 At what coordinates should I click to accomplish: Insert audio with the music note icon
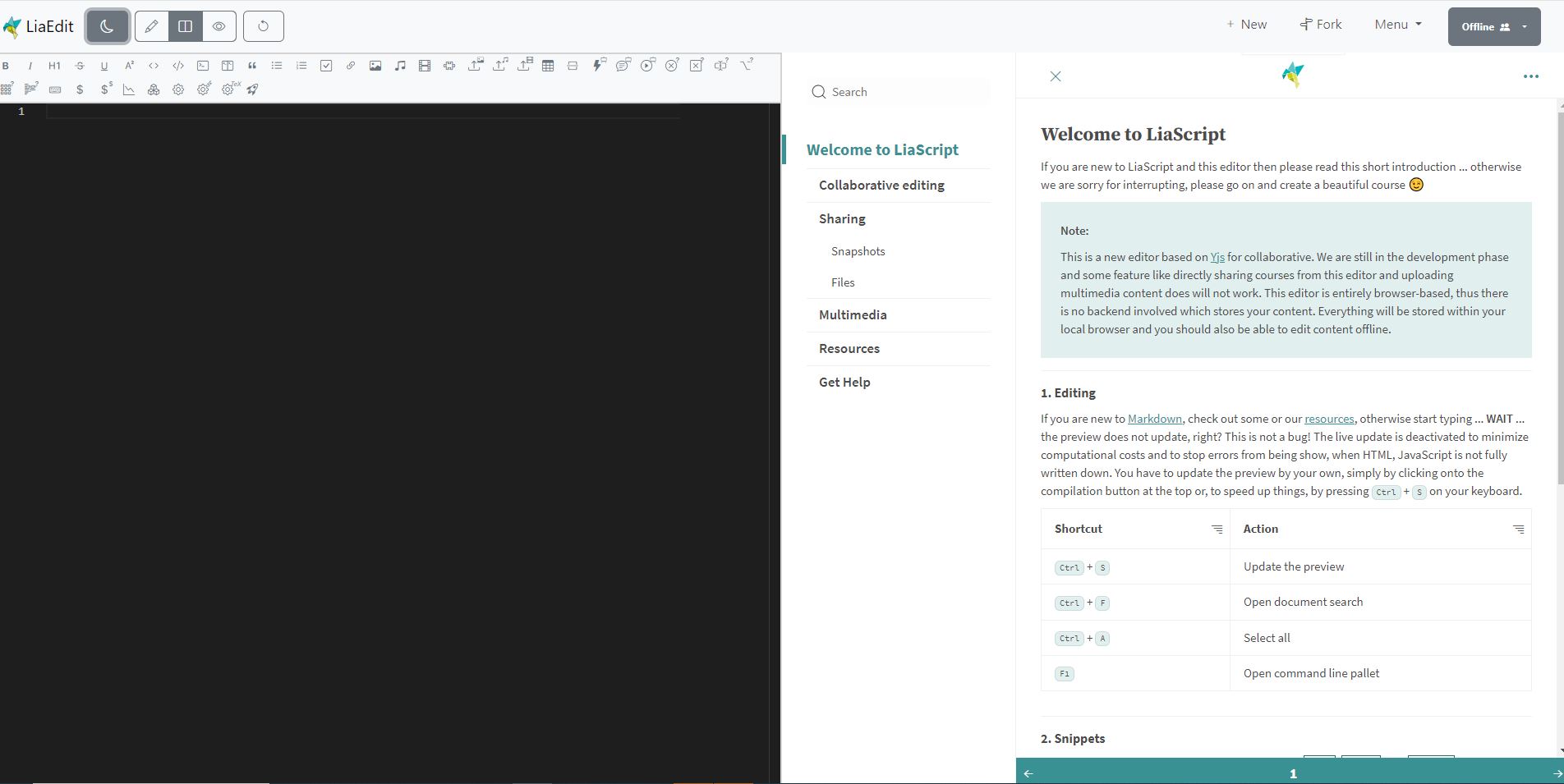(x=400, y=66)
